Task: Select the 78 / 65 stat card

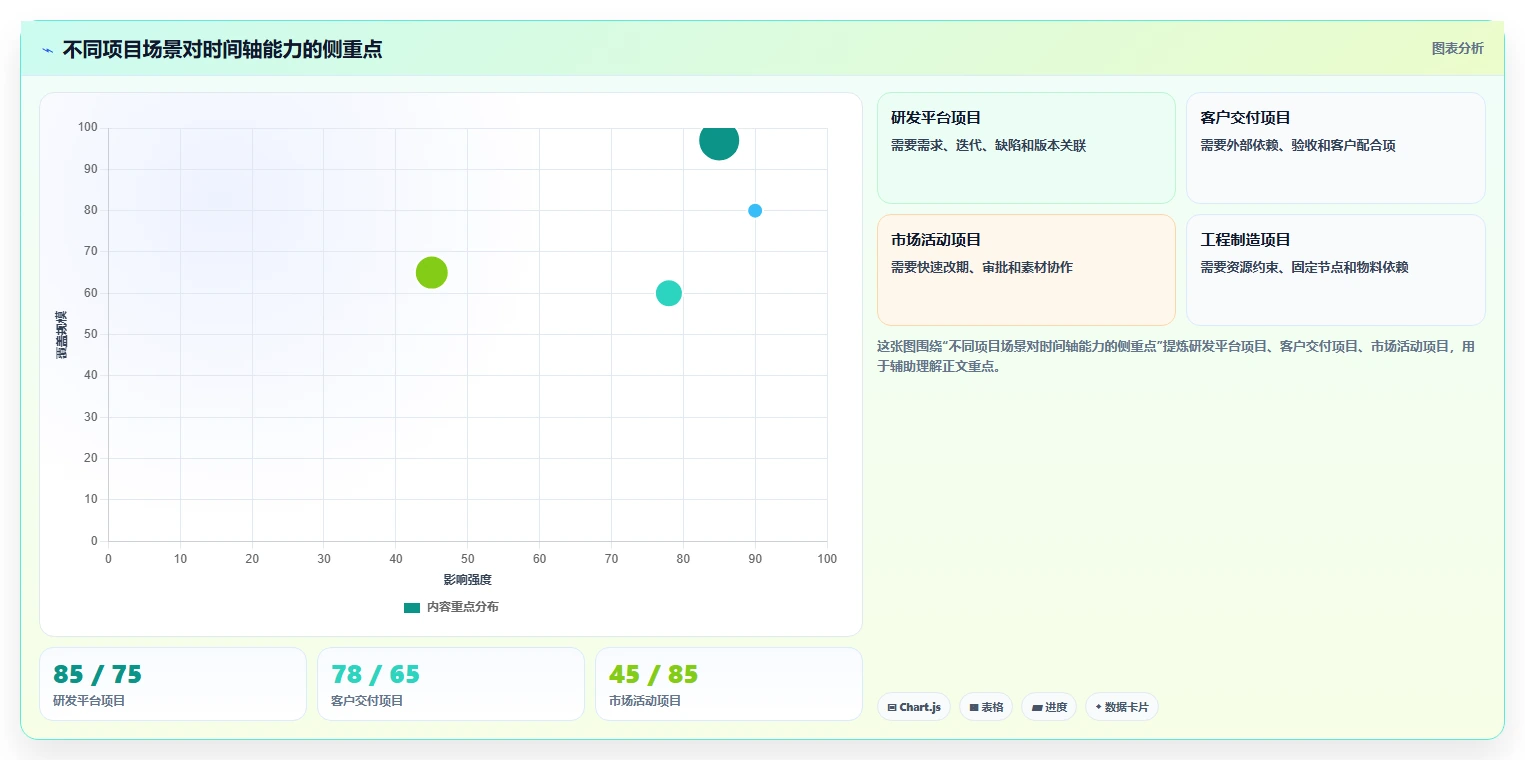Action: tap(451, 684)
